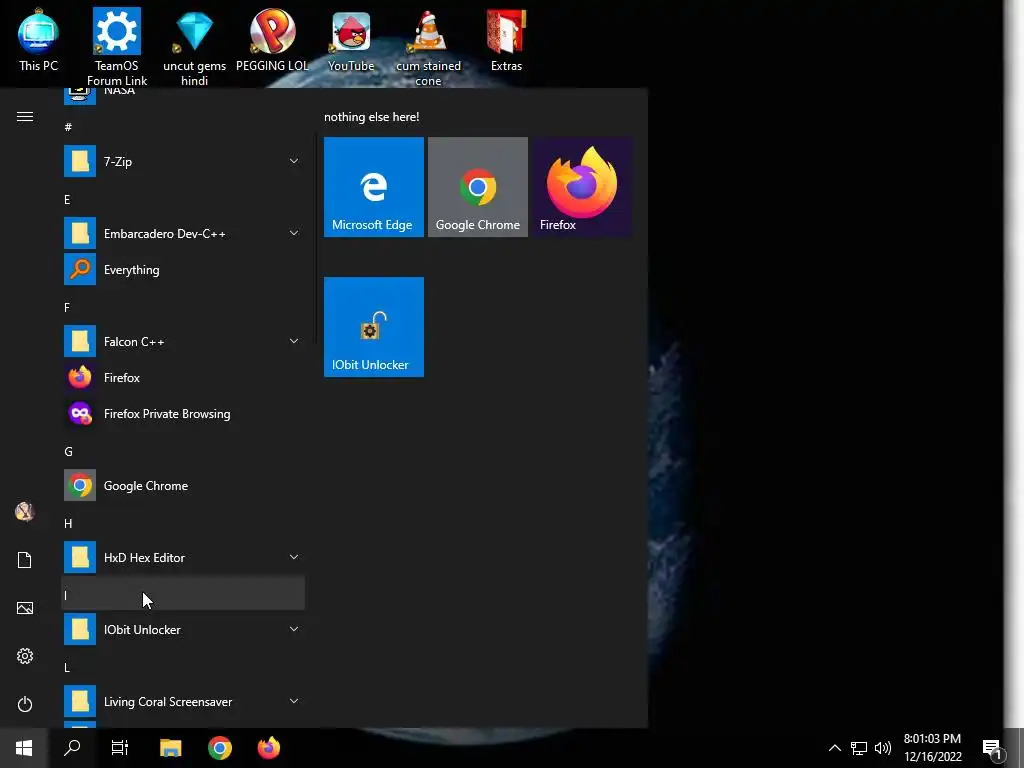Open Action Center notifications icon
The height and width of the screenshot is (768, 1024).
click(992, 748)
